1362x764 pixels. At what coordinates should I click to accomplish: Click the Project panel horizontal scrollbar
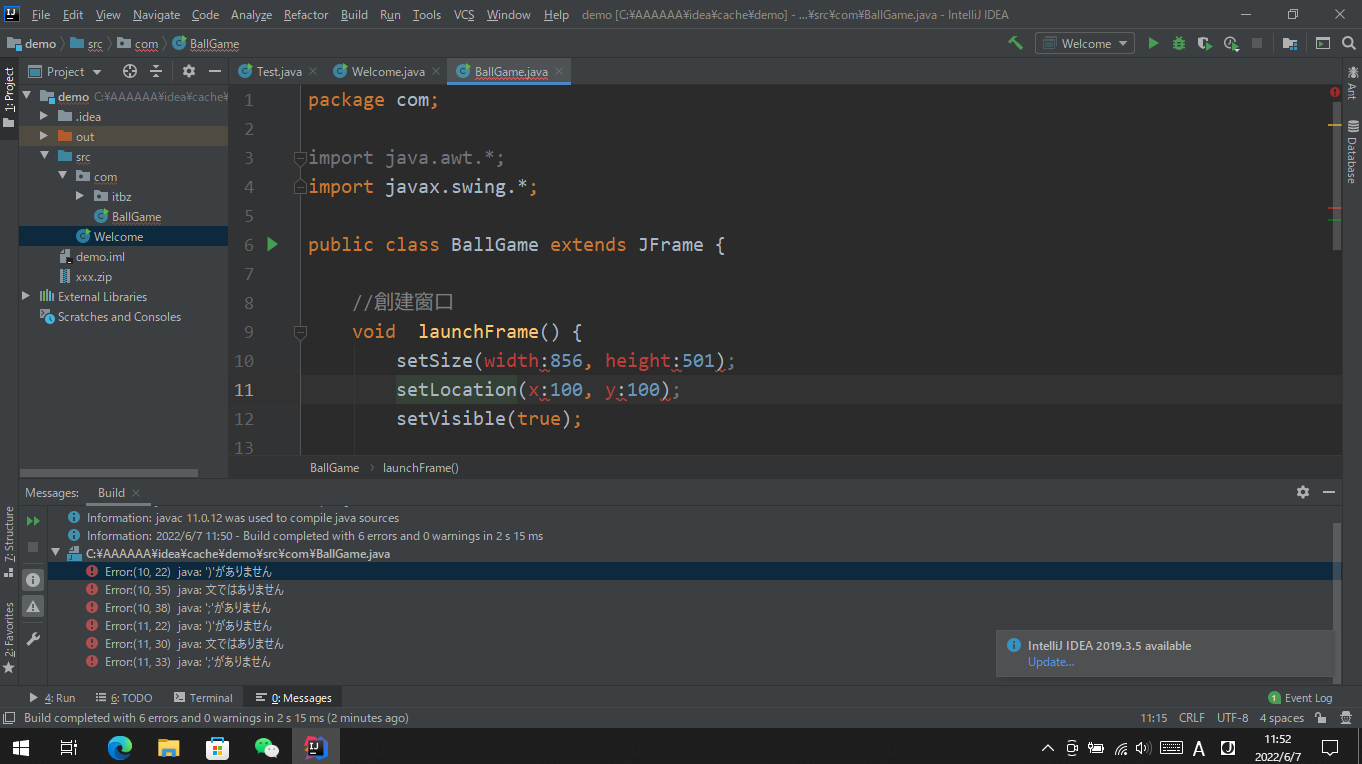[x=109, y=473]
